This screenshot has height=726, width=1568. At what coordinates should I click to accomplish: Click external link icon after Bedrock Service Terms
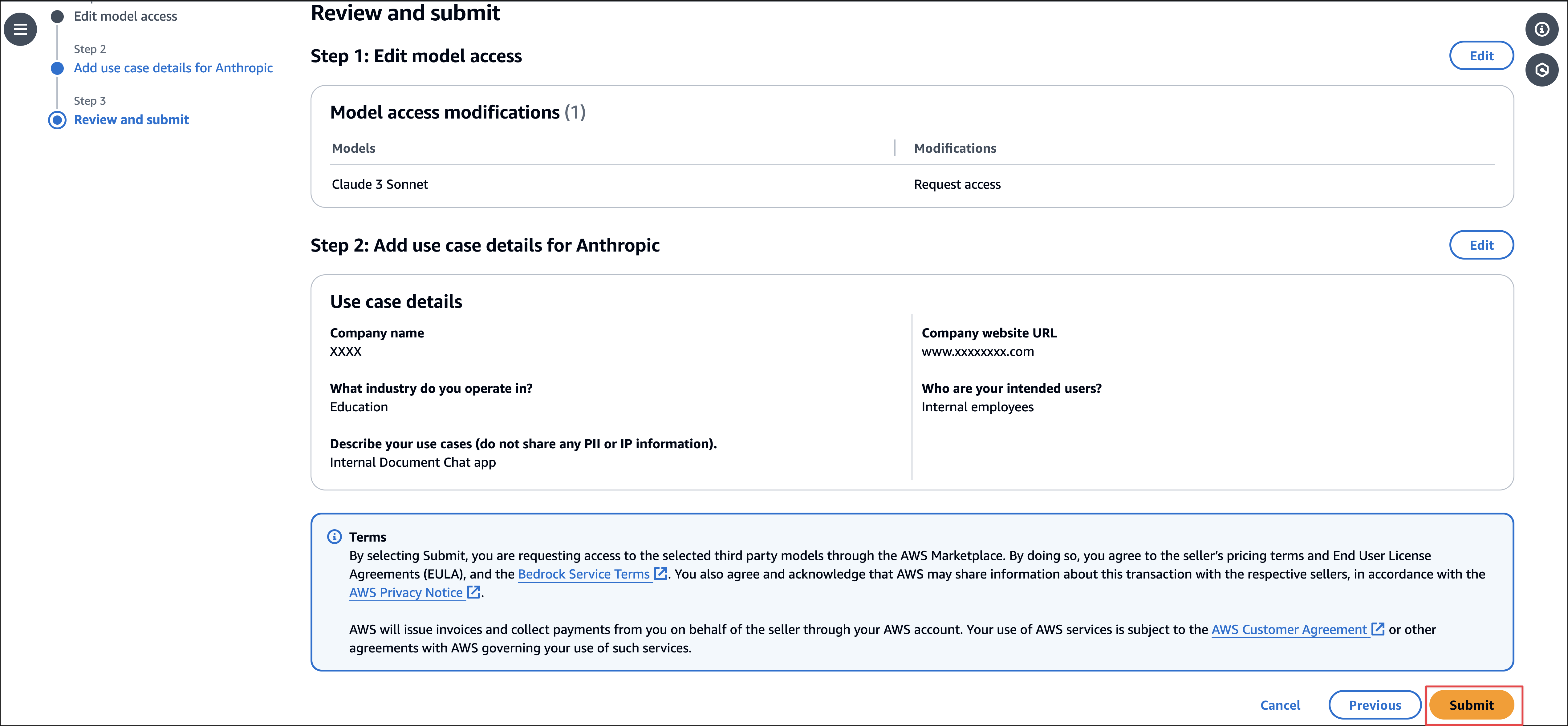point(660,573)
